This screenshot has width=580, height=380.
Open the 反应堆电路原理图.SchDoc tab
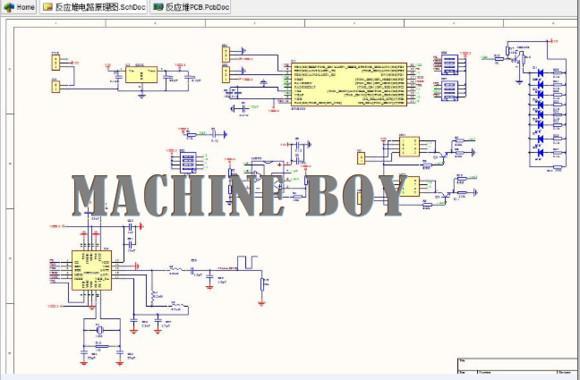pyautogui.click(x=94, y=7)
